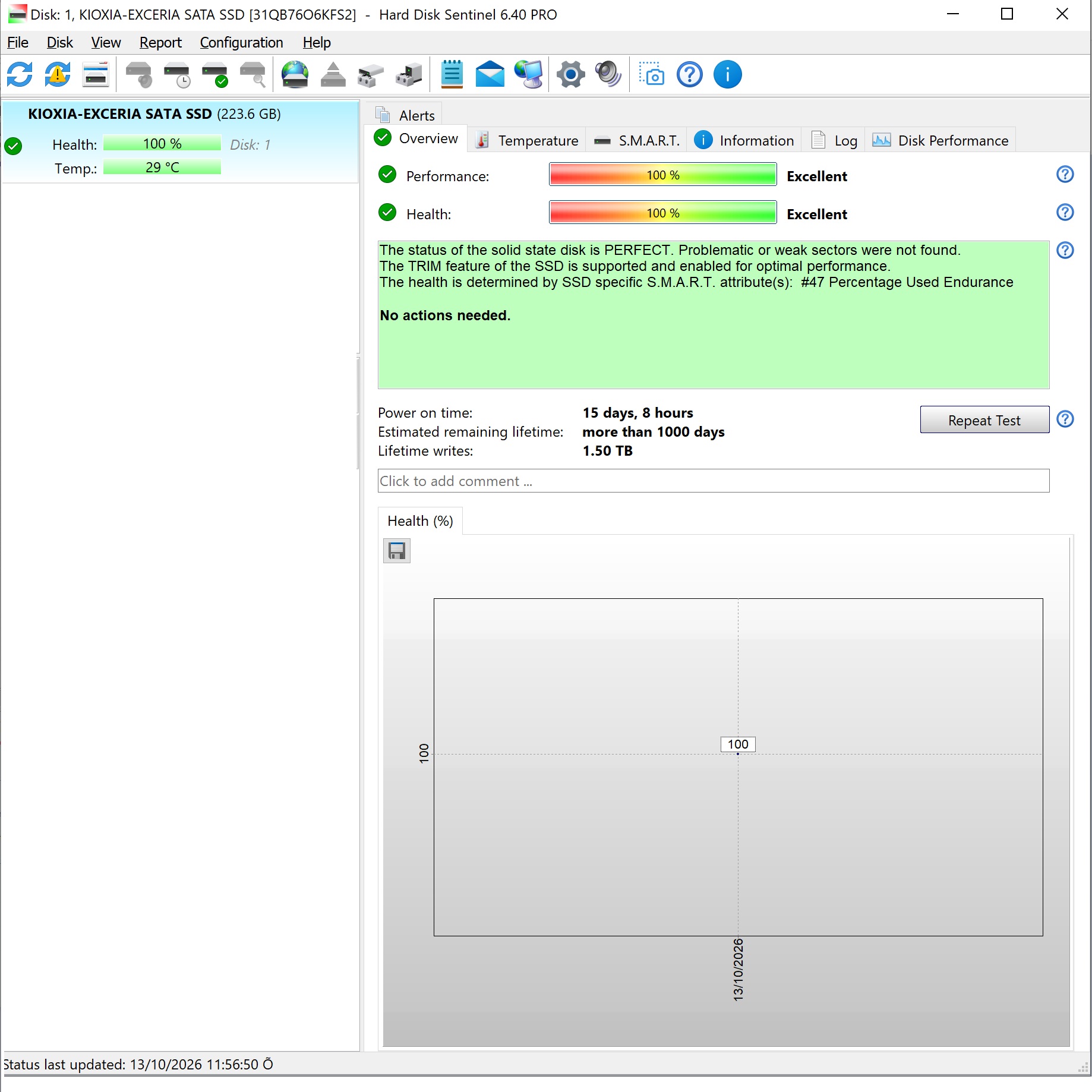The image size is (1092, 1092).
Task: Click the disk with green checkmark icon
Action: [x=215, y=75]
